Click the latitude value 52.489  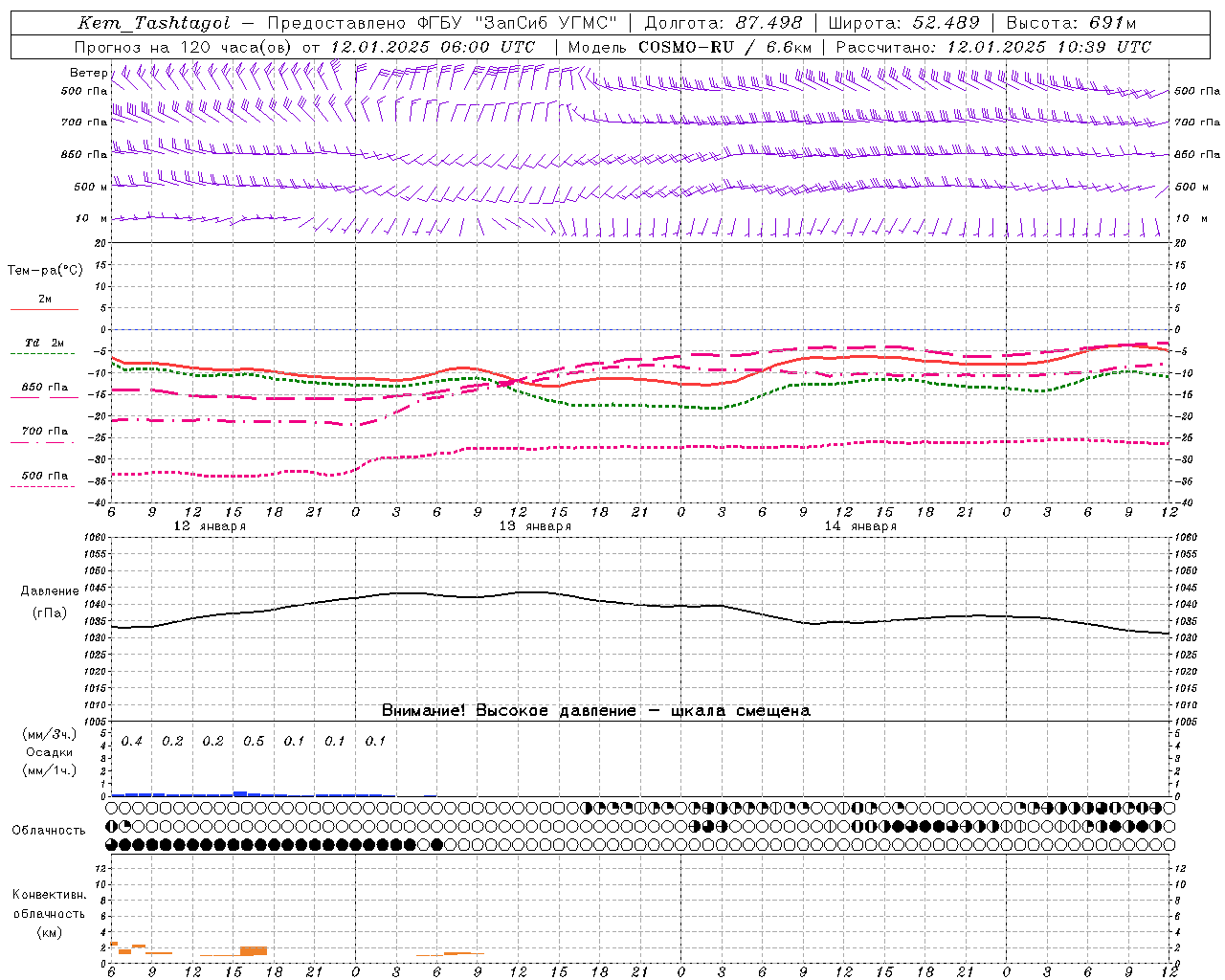click(946, 23)
